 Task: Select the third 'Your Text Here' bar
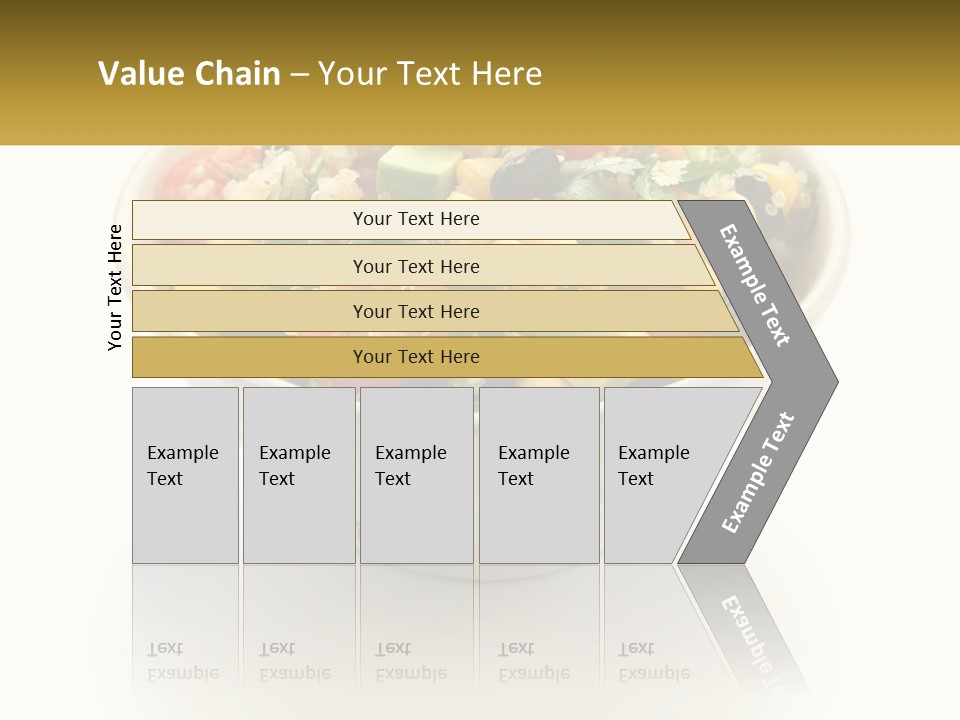(x=435, y=311)
